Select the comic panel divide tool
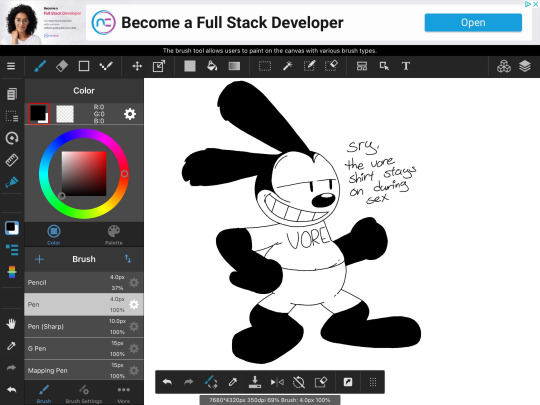The image size is (540, 405). [x=362, y=66]
